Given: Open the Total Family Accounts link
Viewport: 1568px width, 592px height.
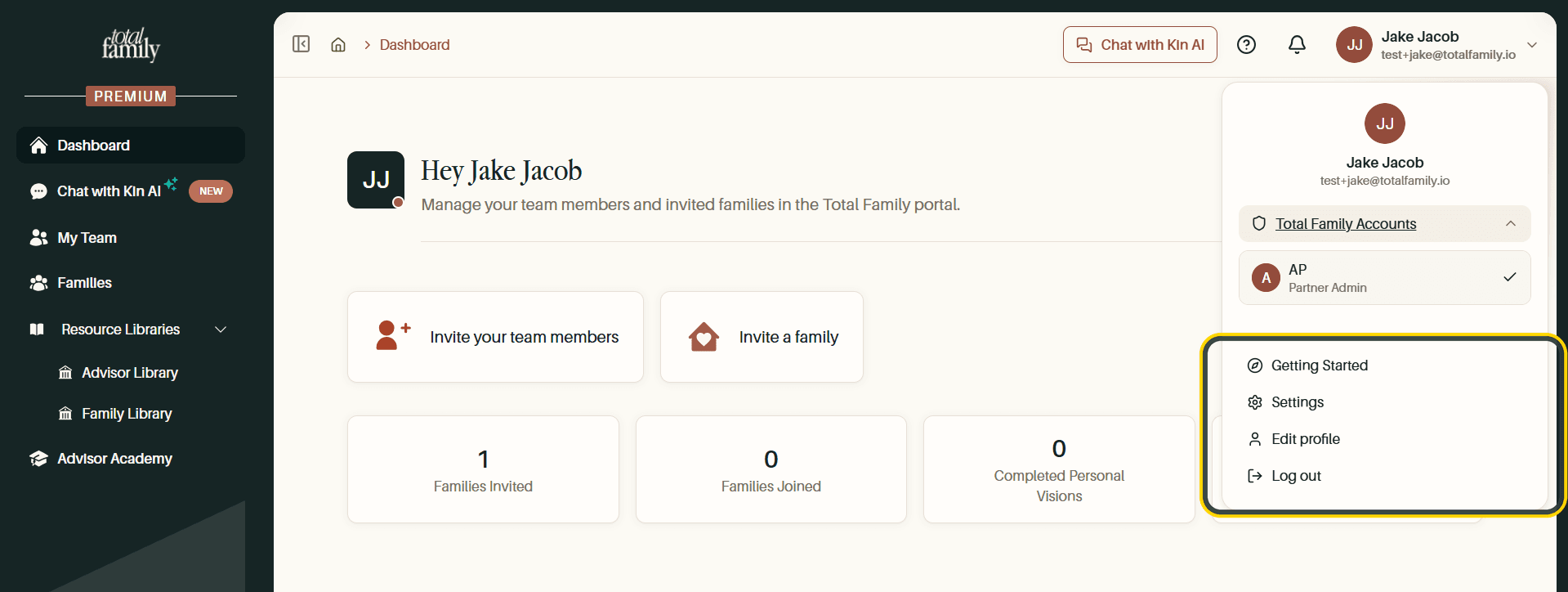Looking at the screenshot, I should click(x=1346, y=224).
